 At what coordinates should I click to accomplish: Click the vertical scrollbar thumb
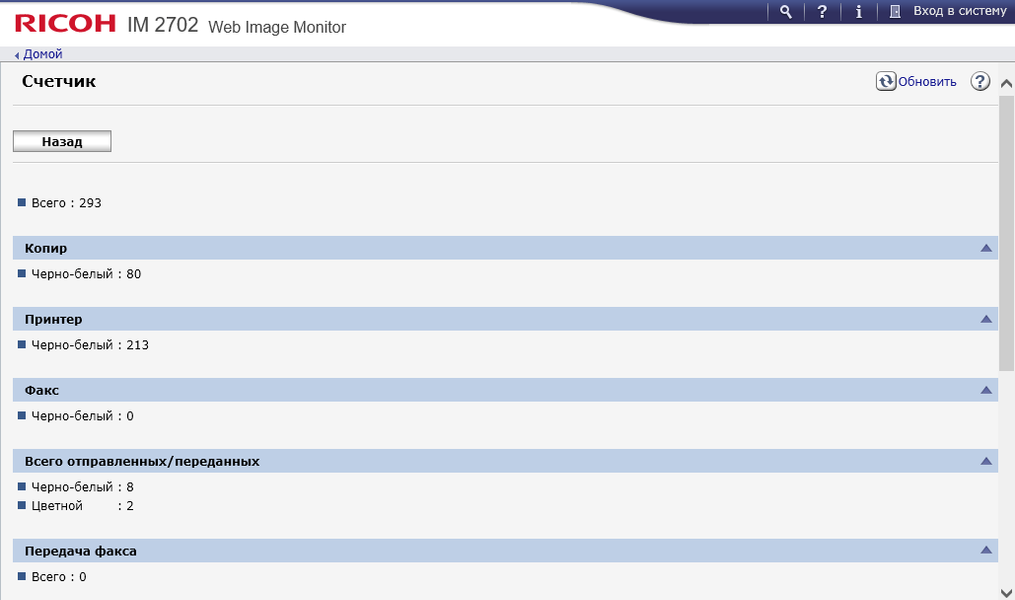(1007, 230)
